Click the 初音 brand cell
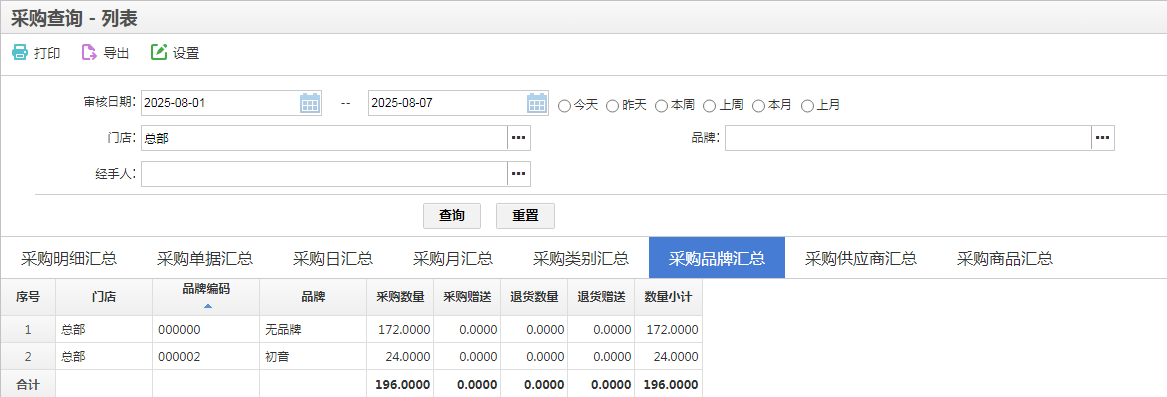This screenshot has height=397, width=1167. pos(313,357)
